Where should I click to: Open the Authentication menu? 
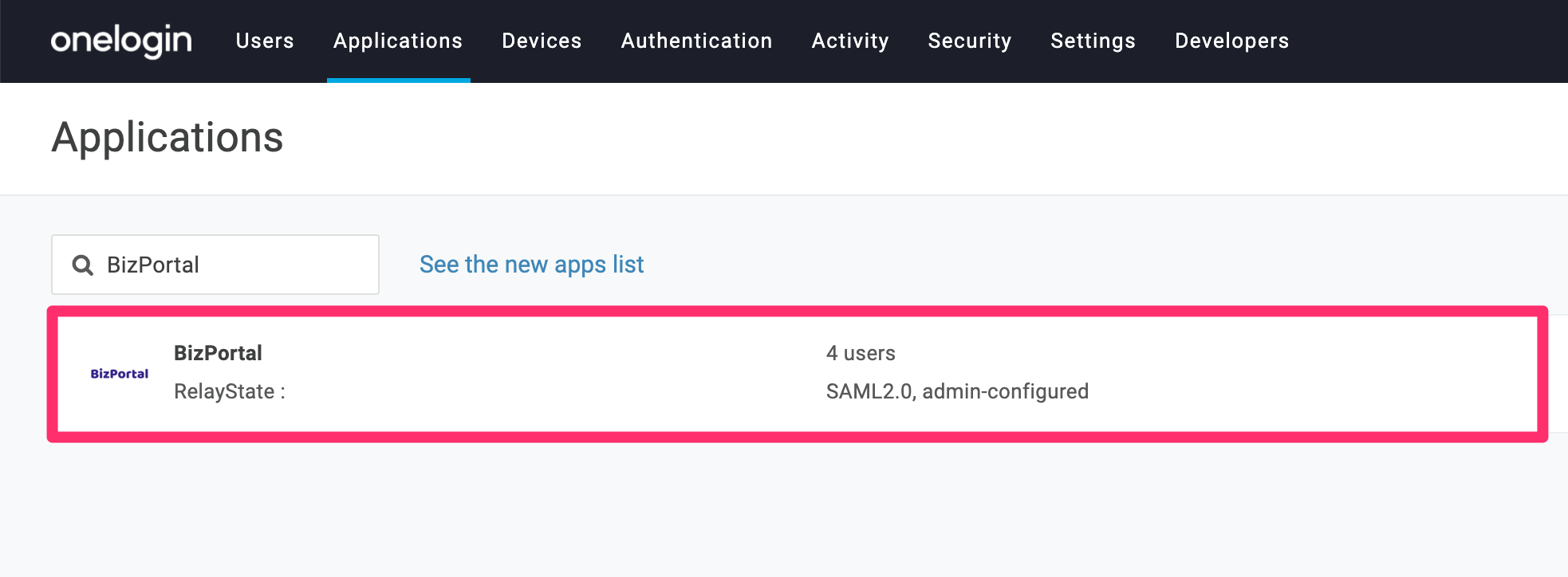click(696, 41)
